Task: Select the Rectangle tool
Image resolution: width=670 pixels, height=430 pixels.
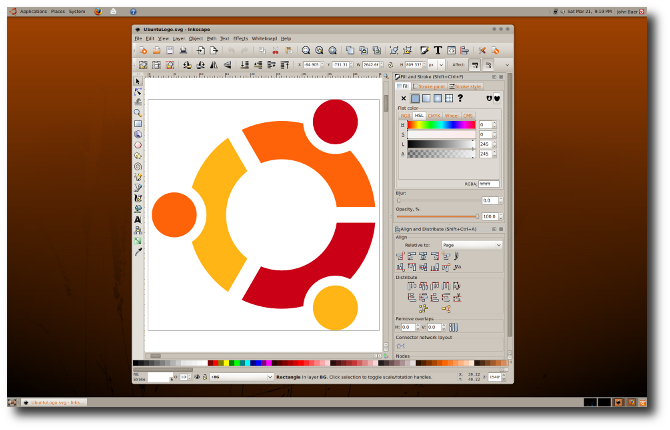Action: [x=138, y=124]
